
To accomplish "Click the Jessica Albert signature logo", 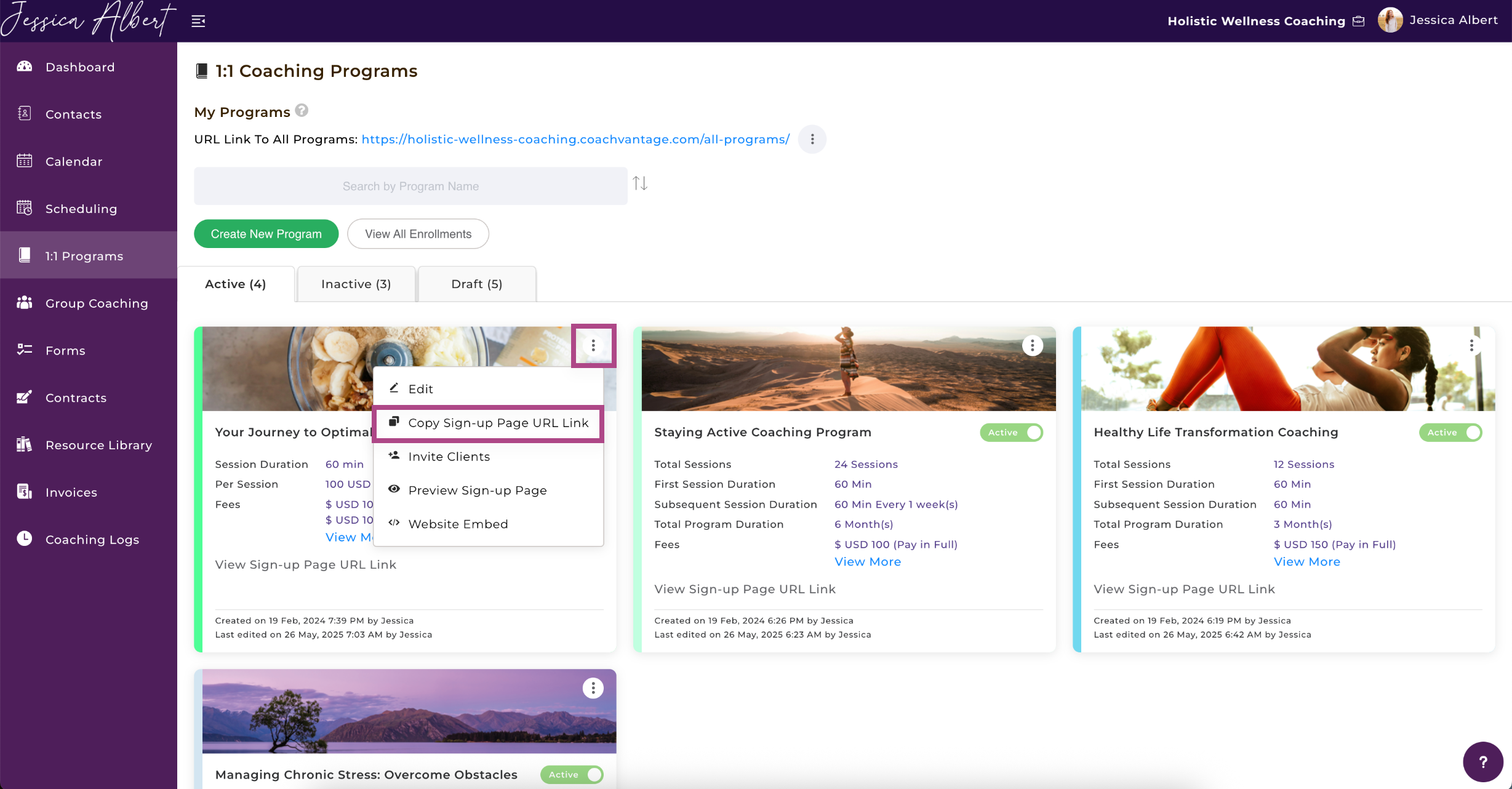I will pyautogui.click(x=88, y=20).
